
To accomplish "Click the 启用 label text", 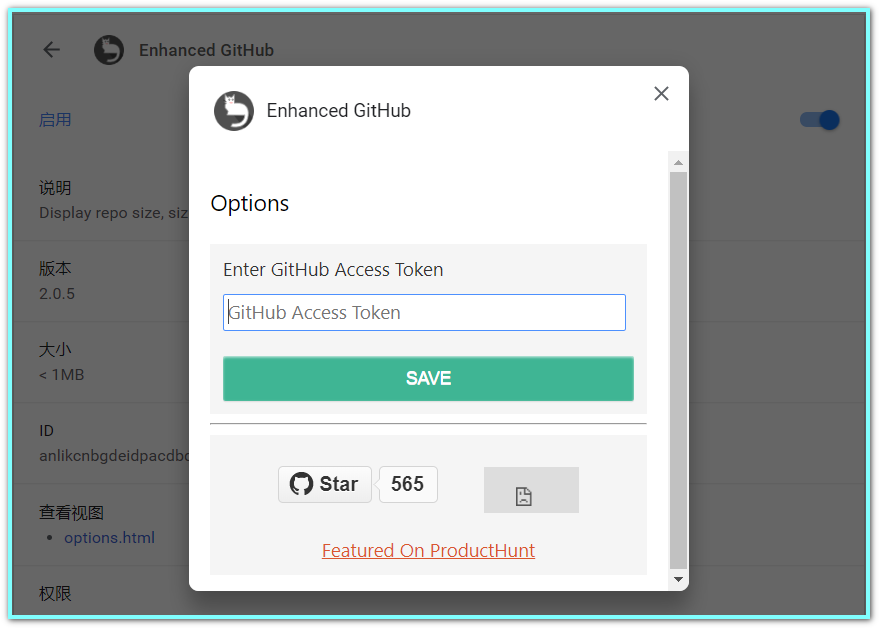I will click(55, 120).
